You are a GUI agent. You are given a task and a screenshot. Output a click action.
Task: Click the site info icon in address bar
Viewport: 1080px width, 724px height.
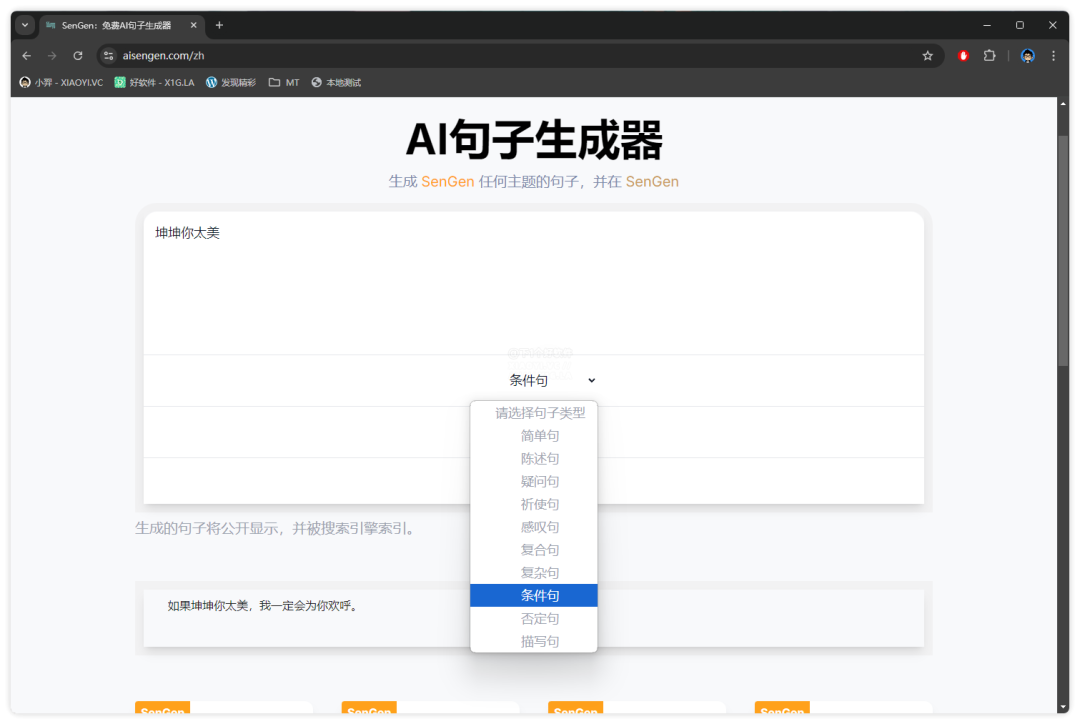click(x=109, y=56)
